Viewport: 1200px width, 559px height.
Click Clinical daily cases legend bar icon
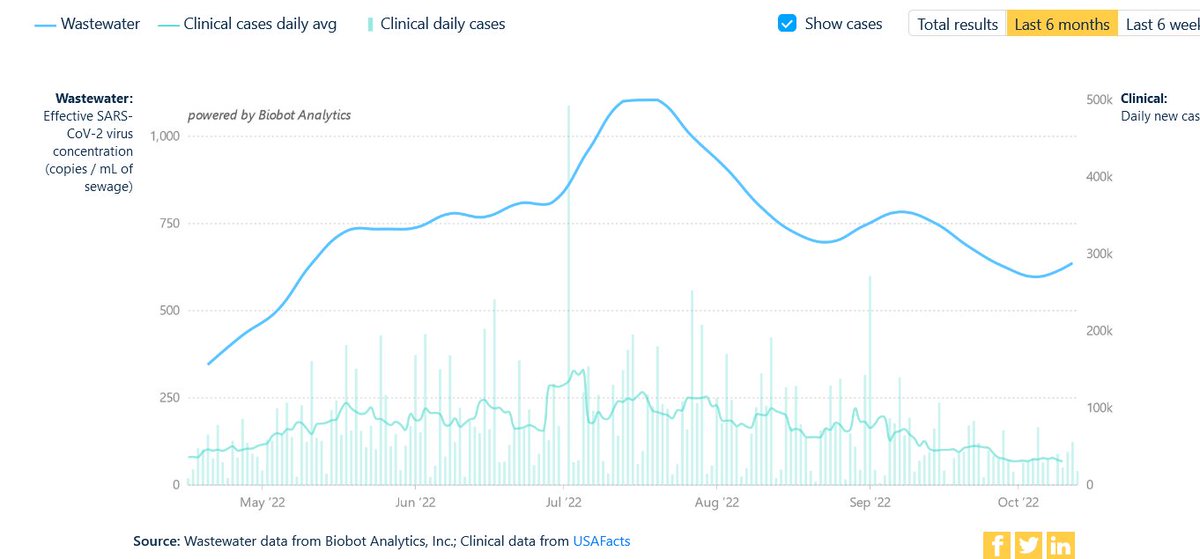(371, 24)
